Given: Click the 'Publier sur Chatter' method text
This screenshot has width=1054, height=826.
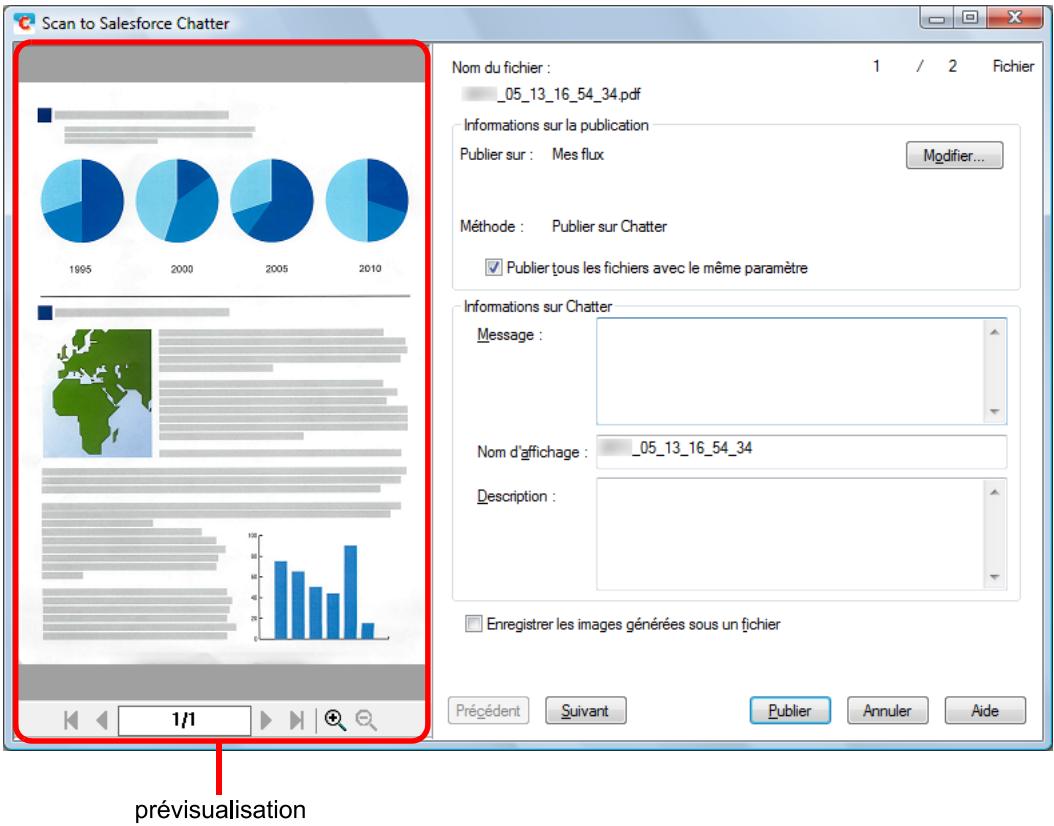Looking at the screenshot, I should pyautogui.click(x=610, y=226).
